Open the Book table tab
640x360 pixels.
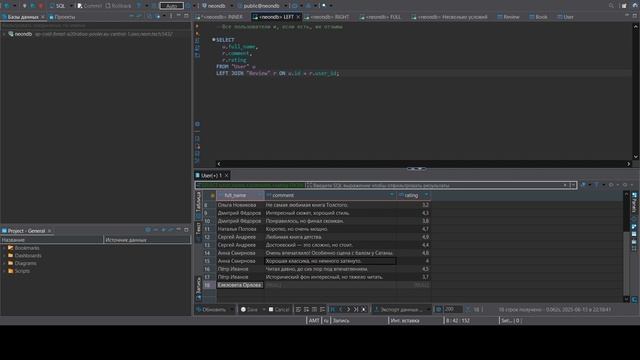(538, 17)
